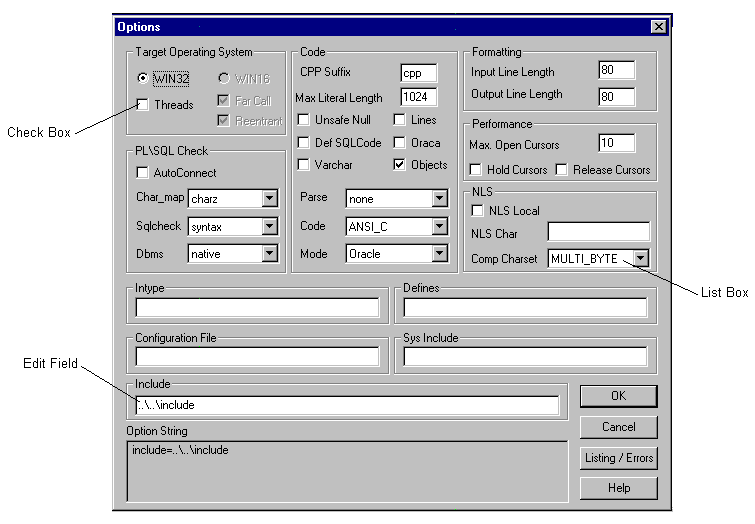This screenshot has width=755, height=524.
Task: Open the Comp Charset dropdown
Action: (x=641, y=259)
